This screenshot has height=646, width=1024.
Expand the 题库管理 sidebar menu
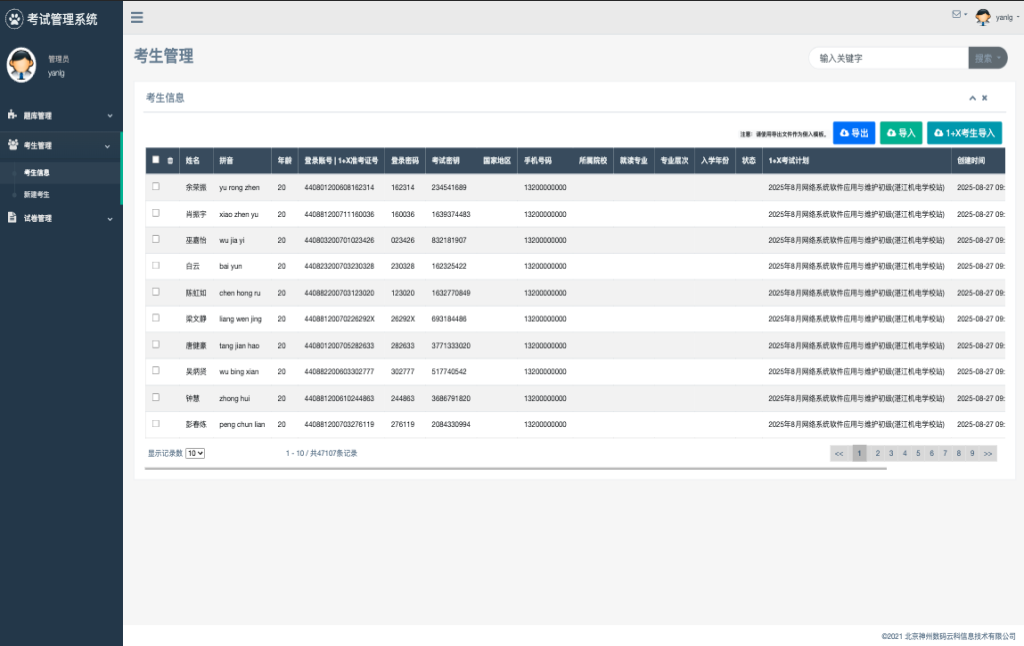click(60, 115)
